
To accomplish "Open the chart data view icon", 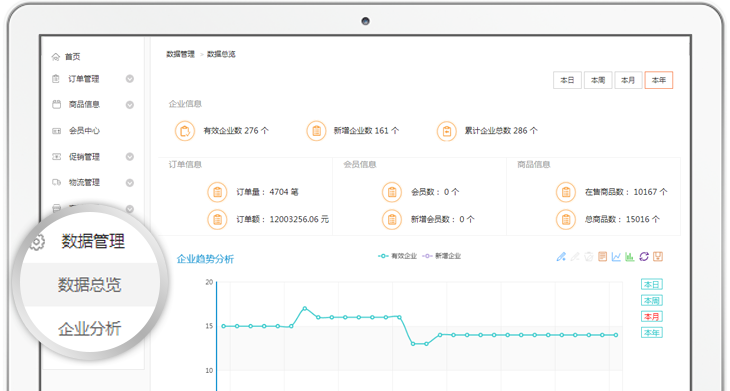I will tap(602, 256).
